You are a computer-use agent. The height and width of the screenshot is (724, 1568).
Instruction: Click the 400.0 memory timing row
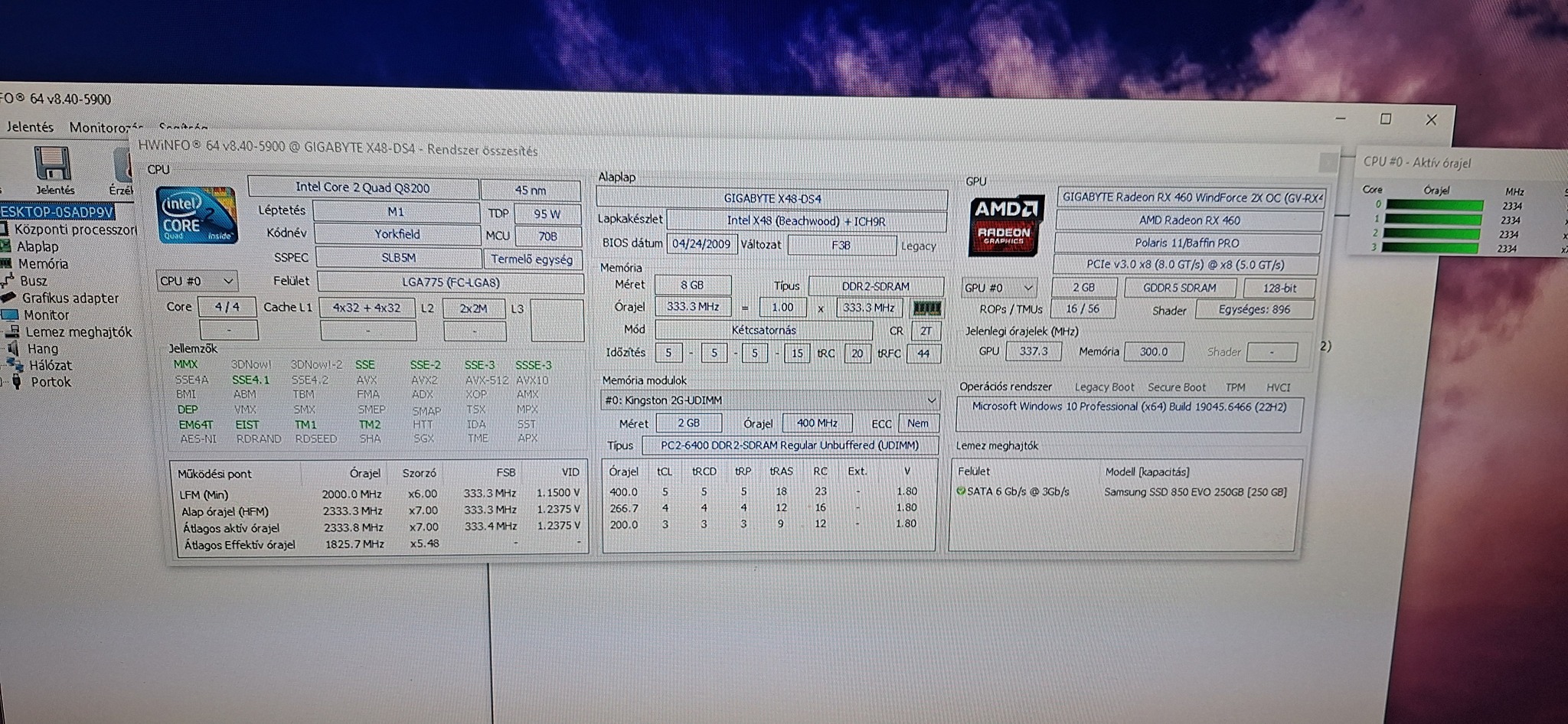pyautogui.click(x=768, y=491)
